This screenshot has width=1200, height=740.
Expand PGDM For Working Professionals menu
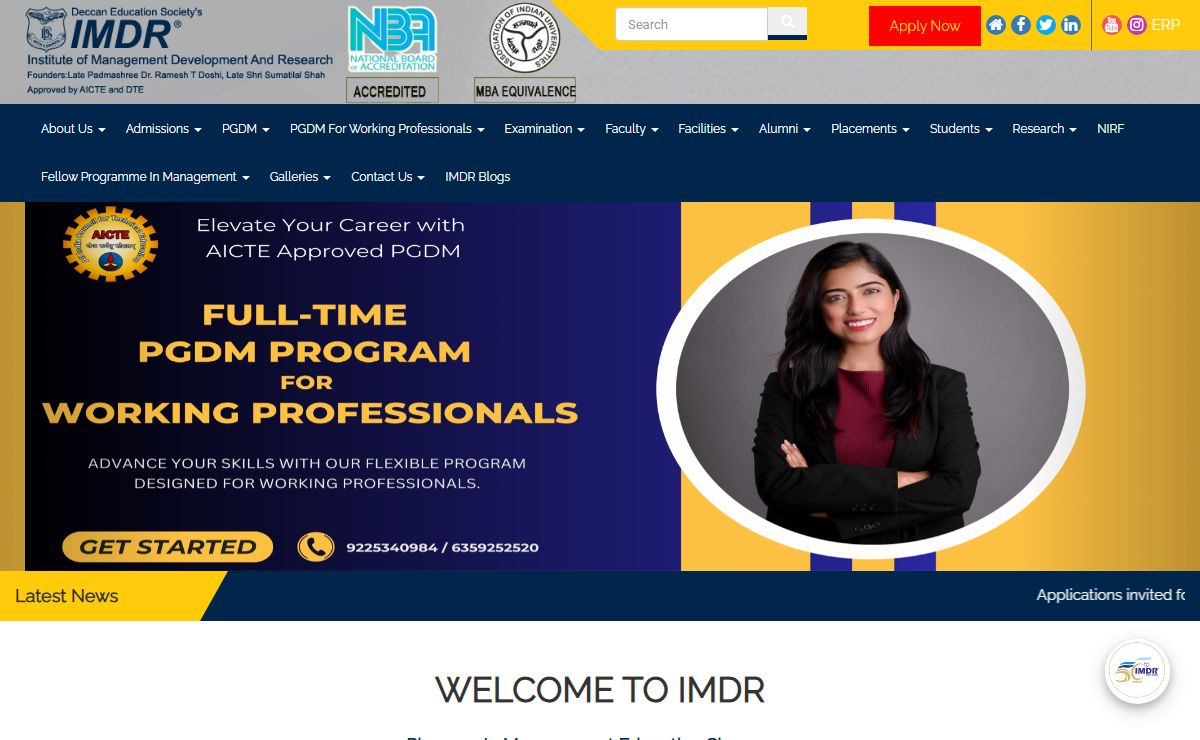[387, 129]
